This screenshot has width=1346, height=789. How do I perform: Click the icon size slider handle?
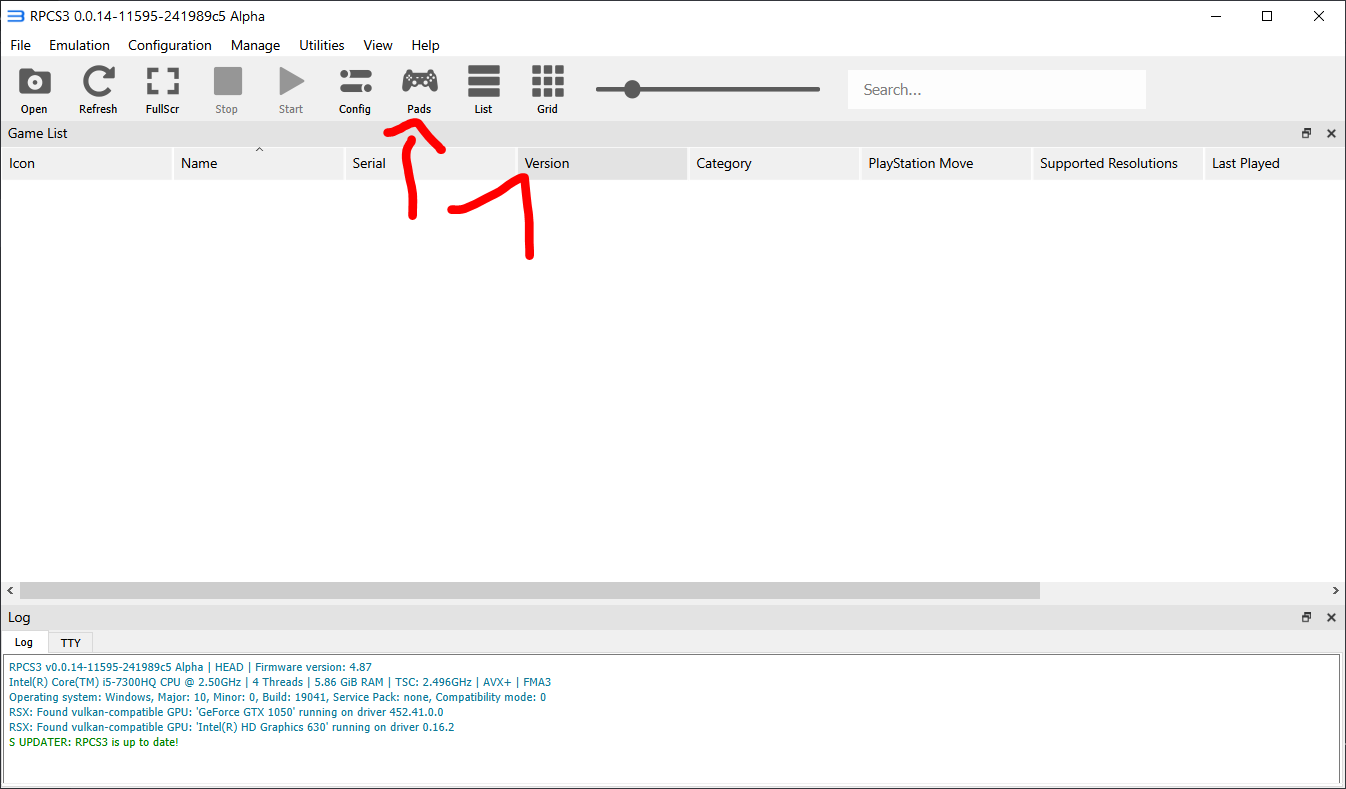(632, 89)
